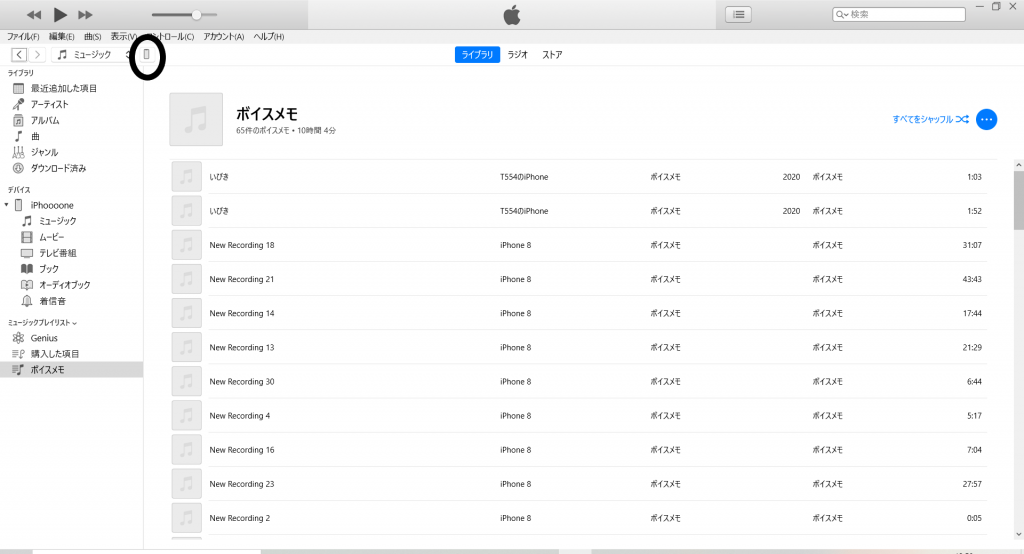Select New Recording 21 row

(x=579, y=279)
